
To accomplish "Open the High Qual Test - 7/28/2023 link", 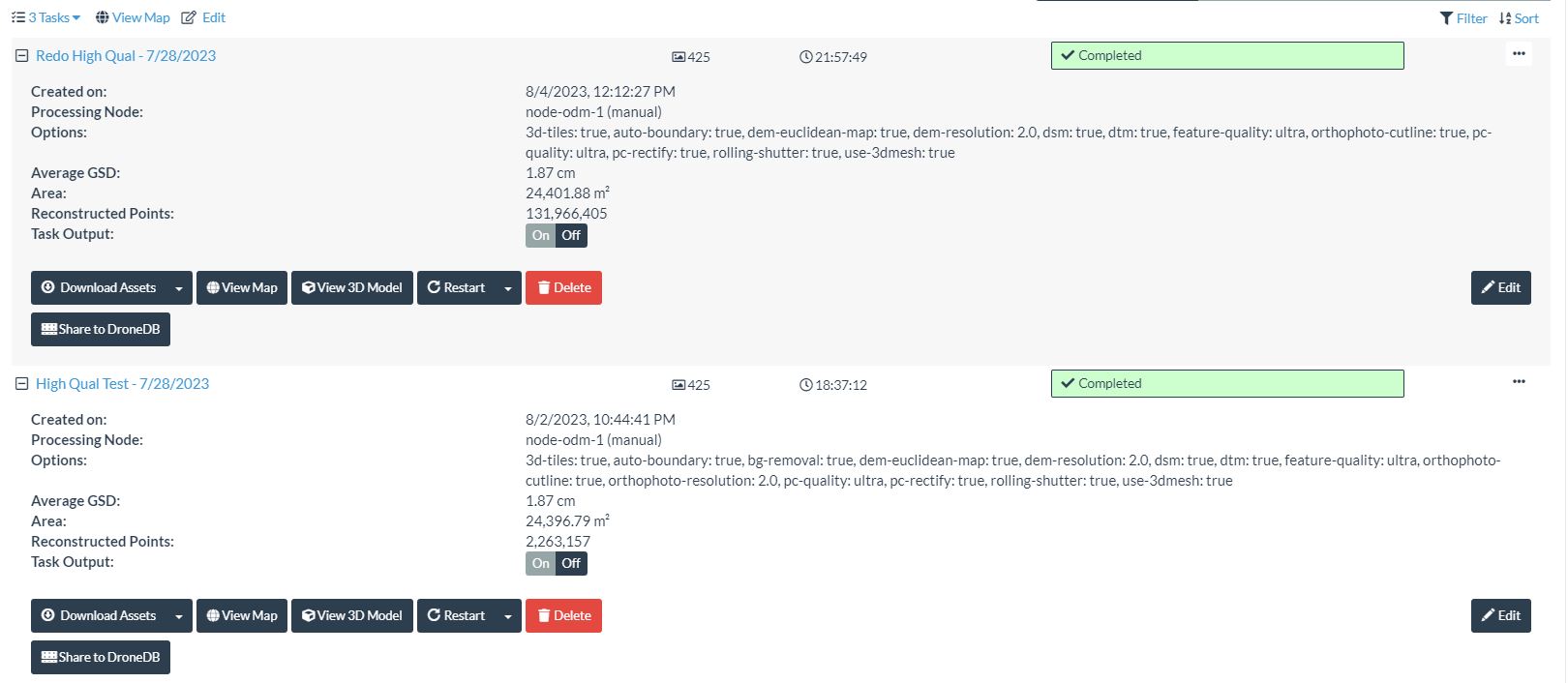I will pos(122,384).
